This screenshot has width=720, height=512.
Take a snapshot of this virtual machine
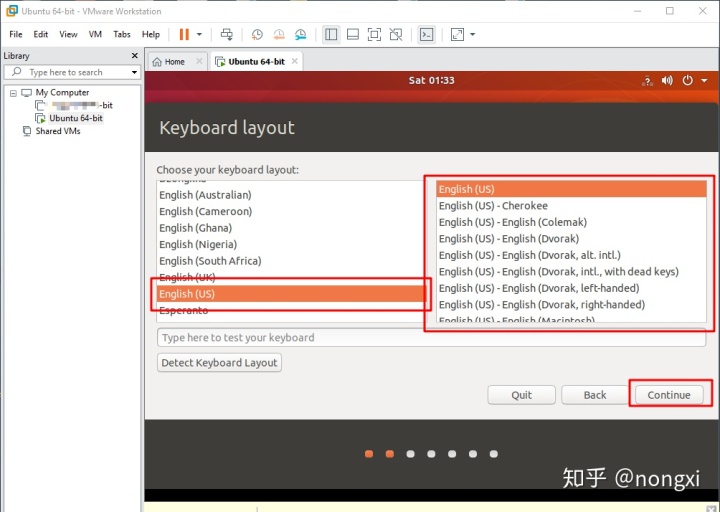coord(257,34)
